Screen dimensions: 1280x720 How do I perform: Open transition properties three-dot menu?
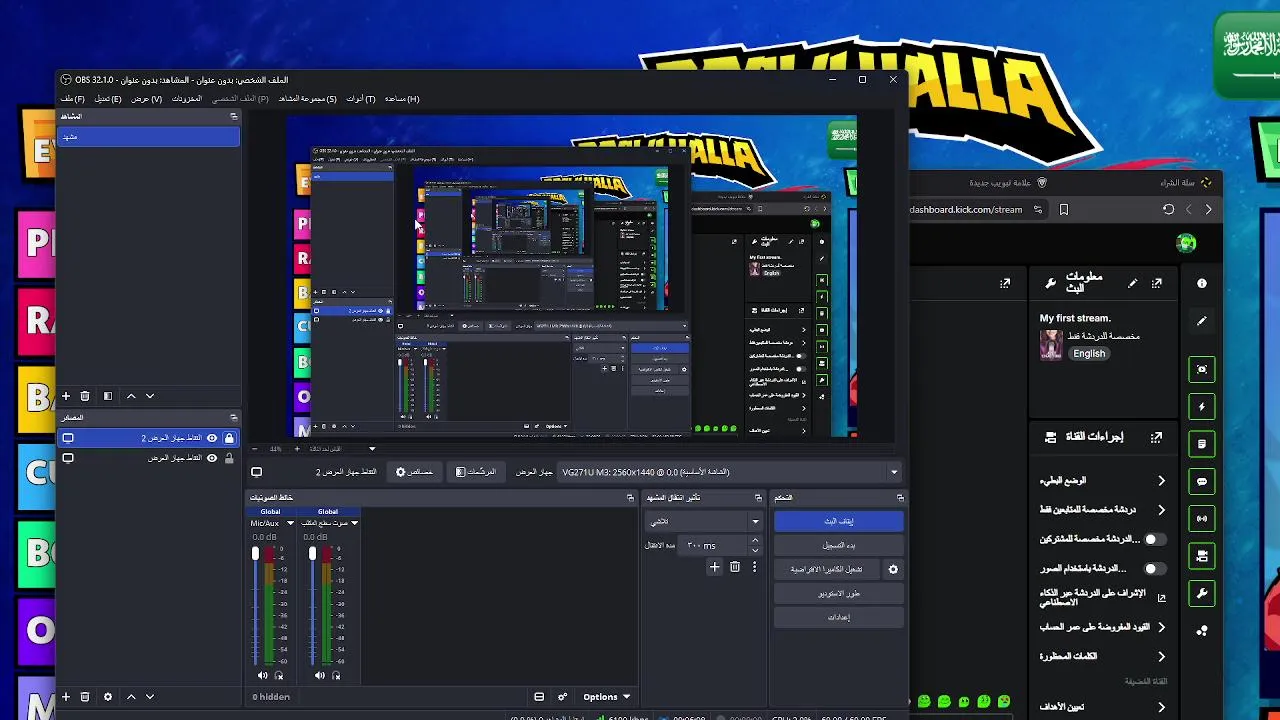(x=754, y=567)
